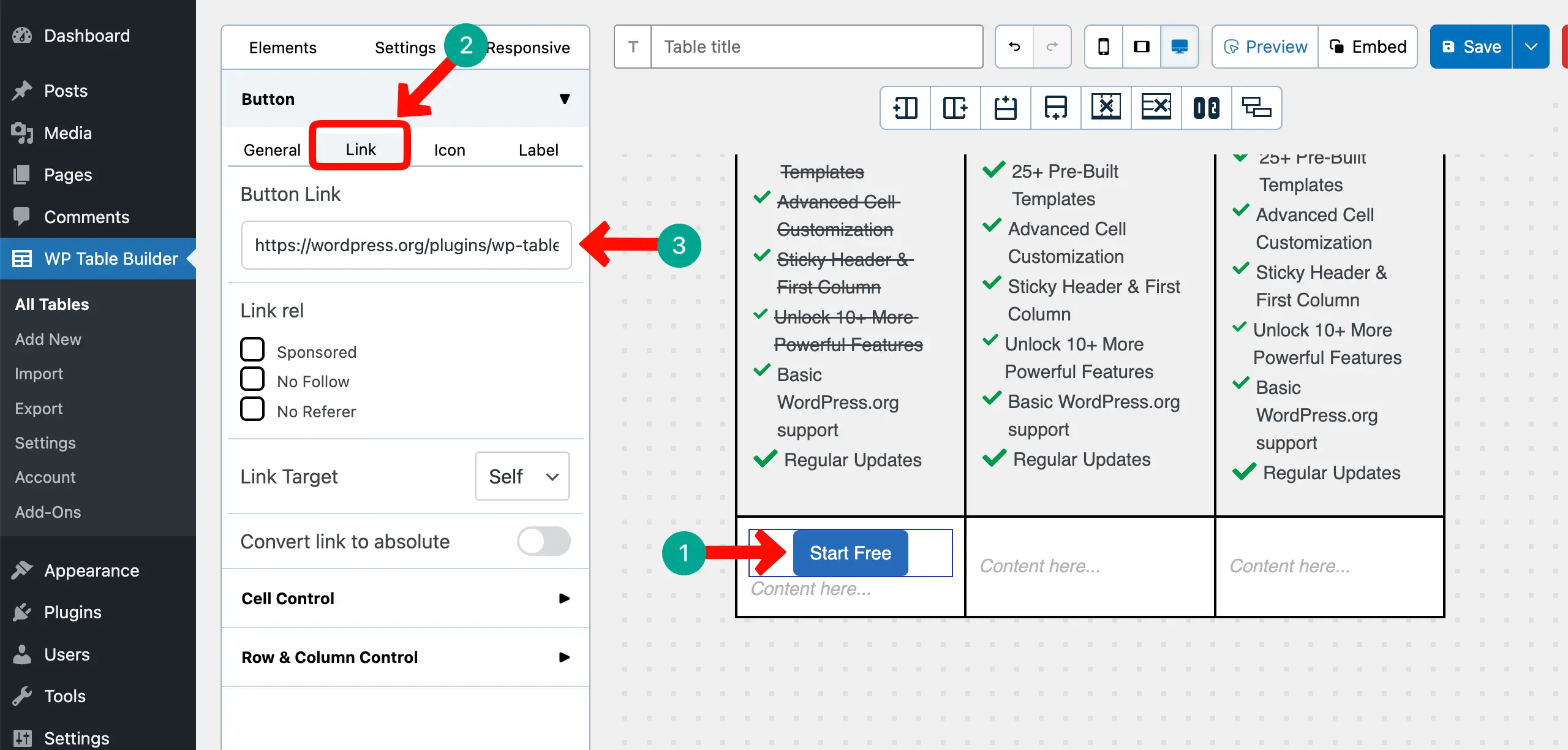The width and height of the screenshot is (1568, 750).
Task: Click the delete row icon
Action: point(1156,108)
